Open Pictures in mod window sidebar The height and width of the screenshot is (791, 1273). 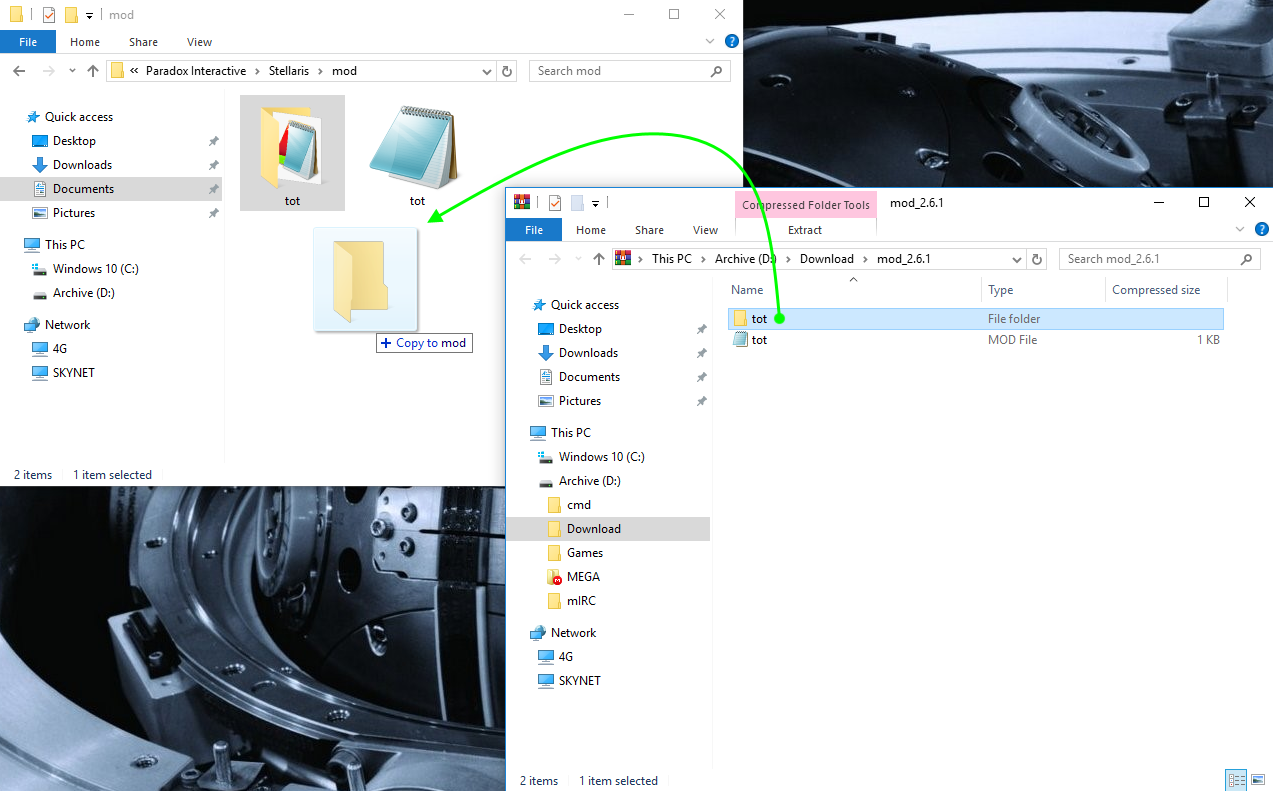pyautogui.click(x=74, y=213)
